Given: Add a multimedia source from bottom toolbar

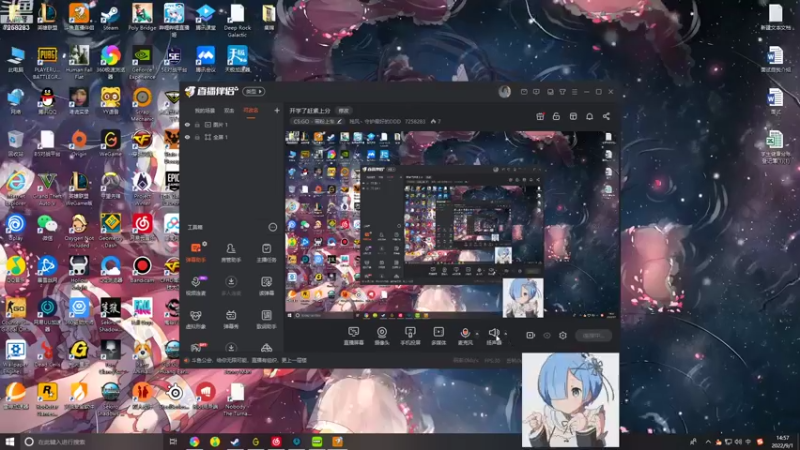Looking at the screenshot, I should 439,336.
